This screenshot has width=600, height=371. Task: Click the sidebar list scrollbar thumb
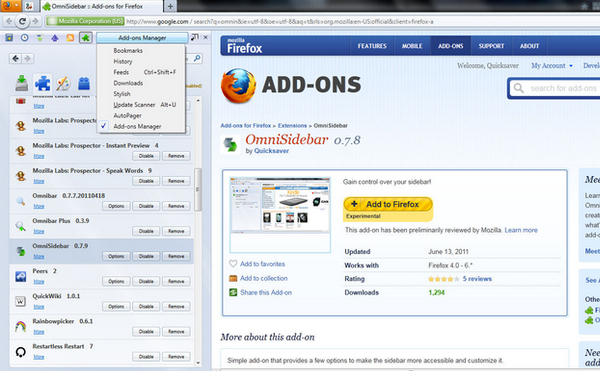click(x=198, y=189)
